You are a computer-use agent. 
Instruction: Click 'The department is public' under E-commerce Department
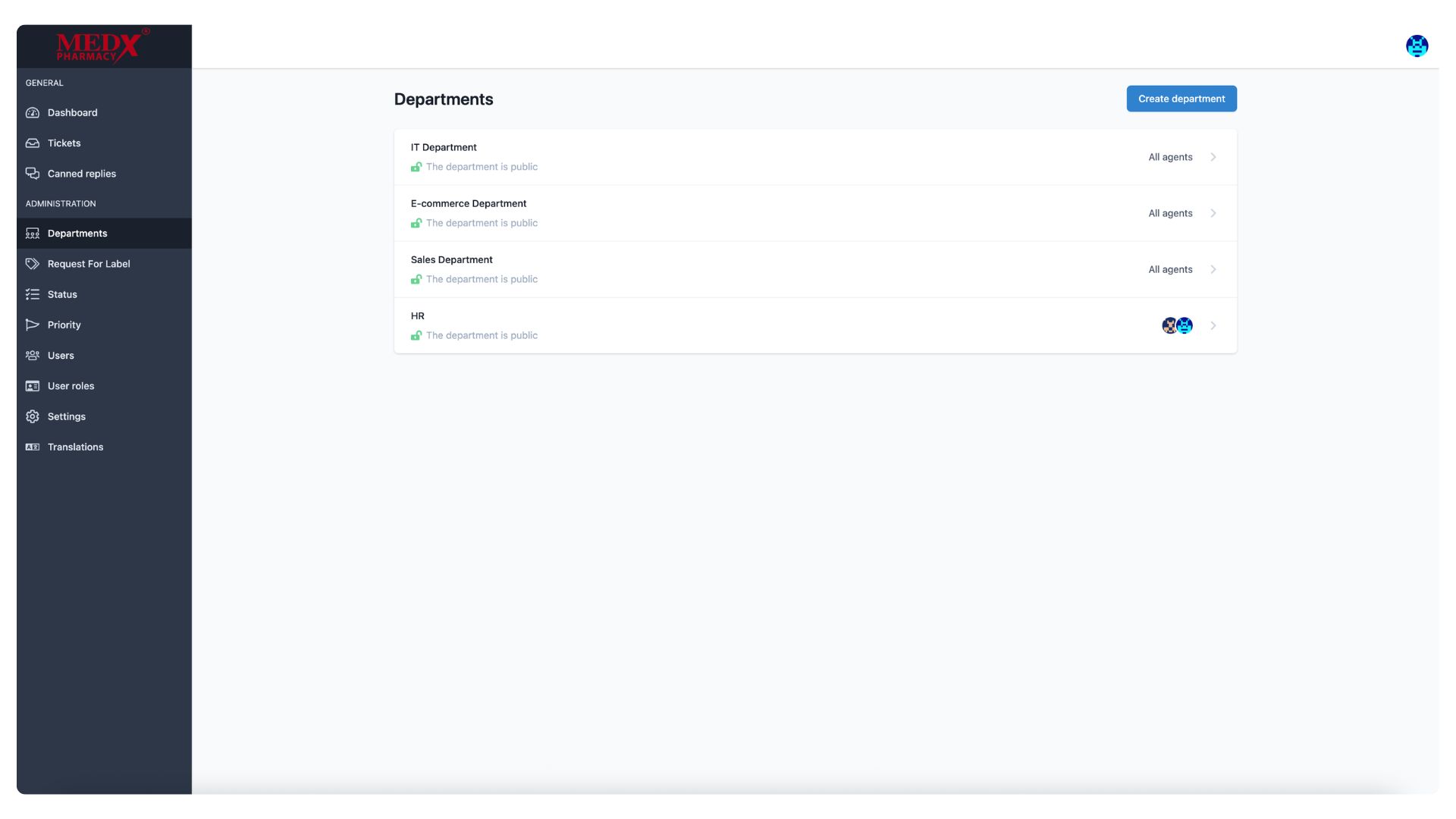coord(482,223)
